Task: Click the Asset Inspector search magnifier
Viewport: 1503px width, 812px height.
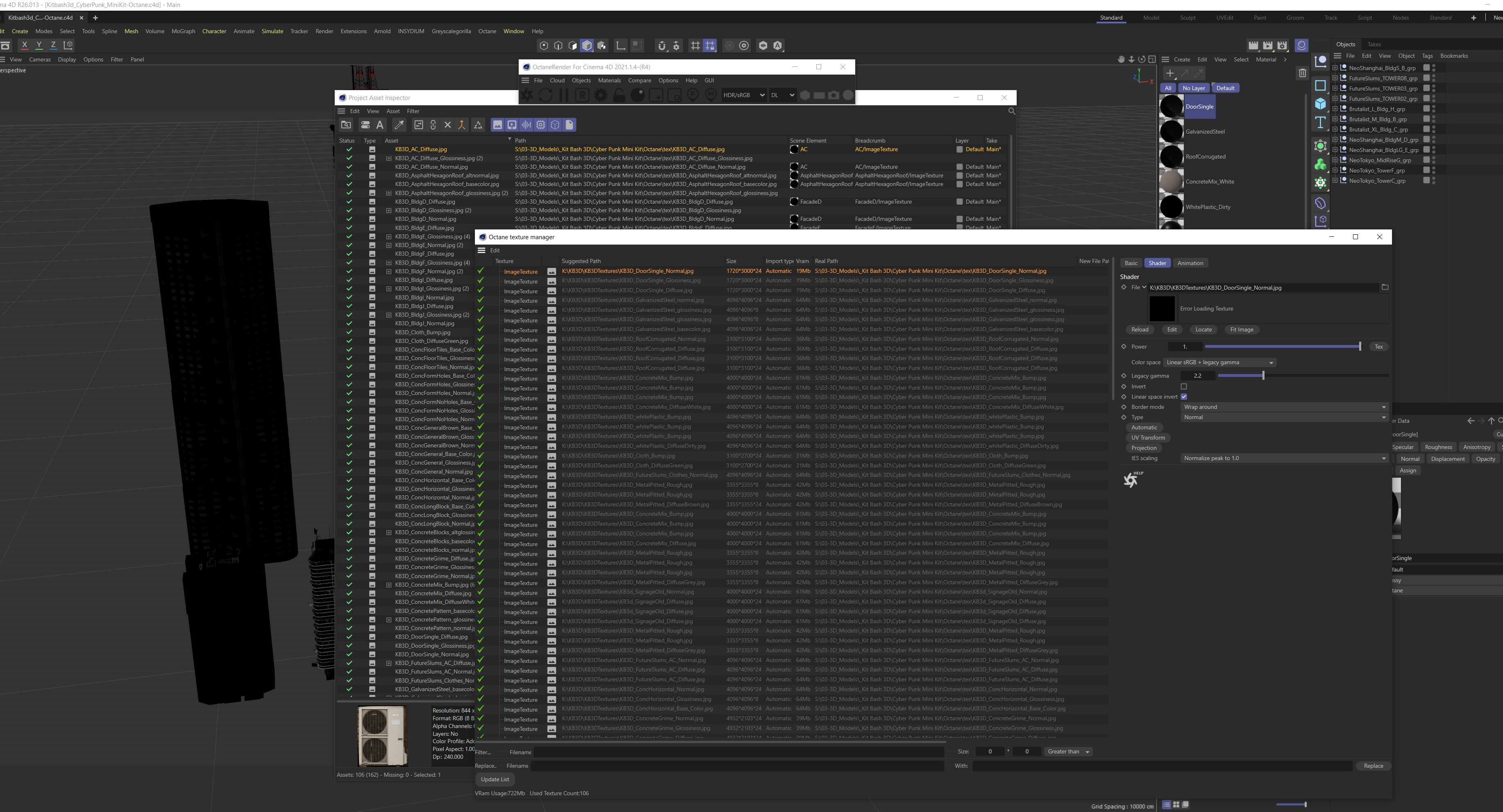Action: 1011,111
